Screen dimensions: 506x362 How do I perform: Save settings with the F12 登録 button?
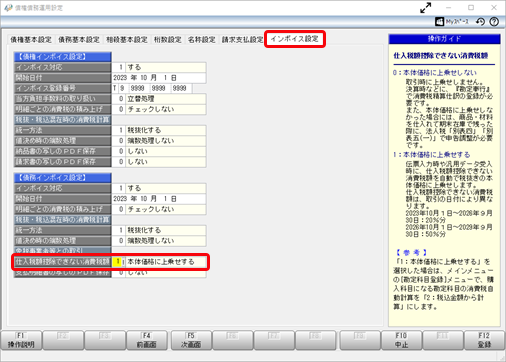coord(484,340)
